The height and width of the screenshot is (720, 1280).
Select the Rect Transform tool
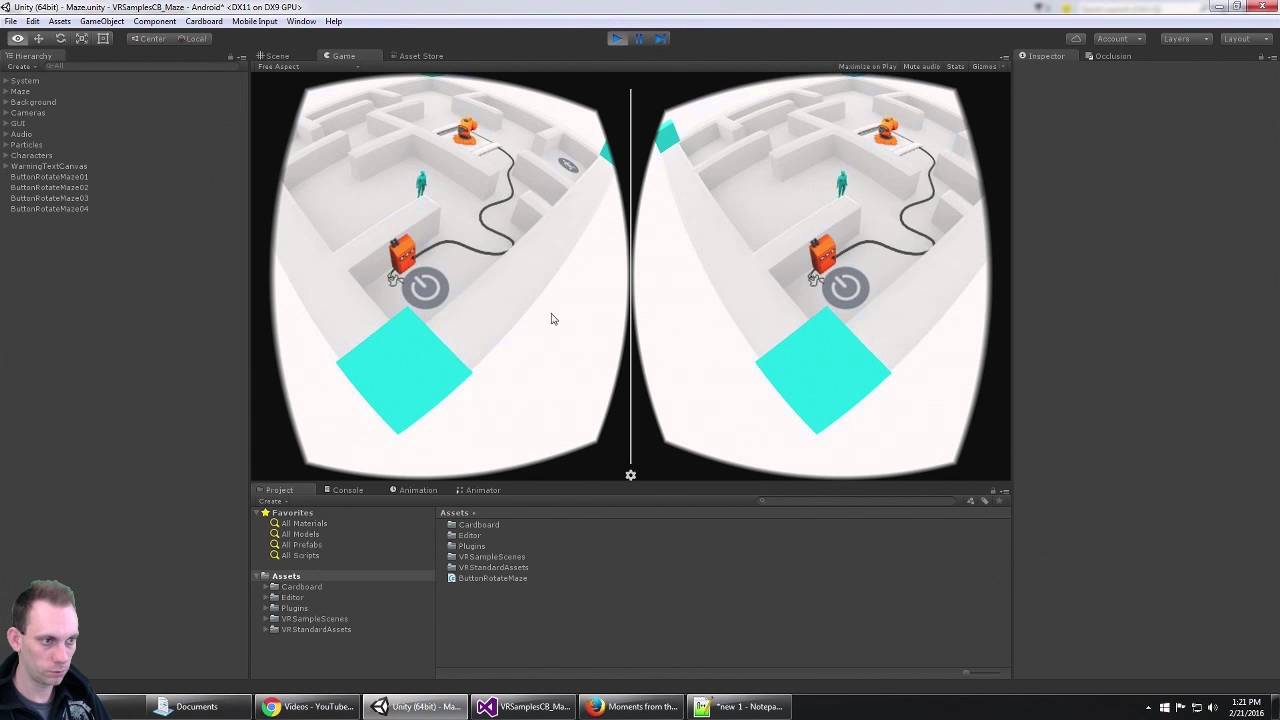(x=104, y=38)
